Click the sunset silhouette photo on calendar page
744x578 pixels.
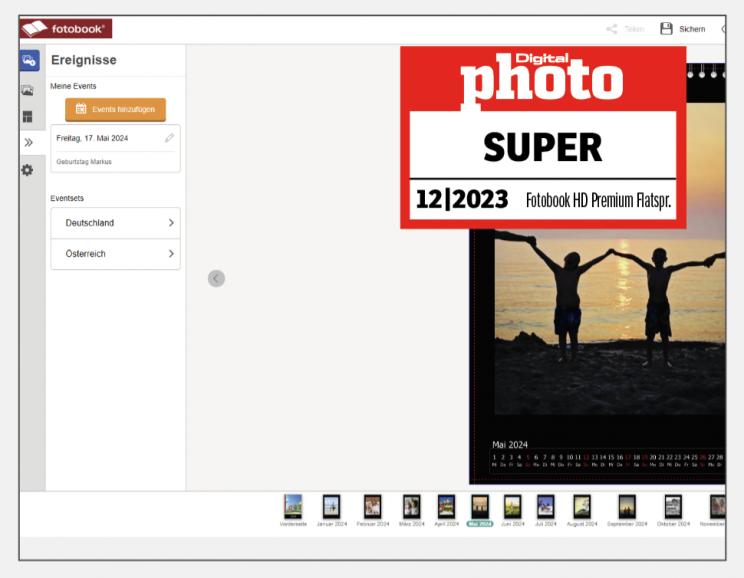click(610, 323)
